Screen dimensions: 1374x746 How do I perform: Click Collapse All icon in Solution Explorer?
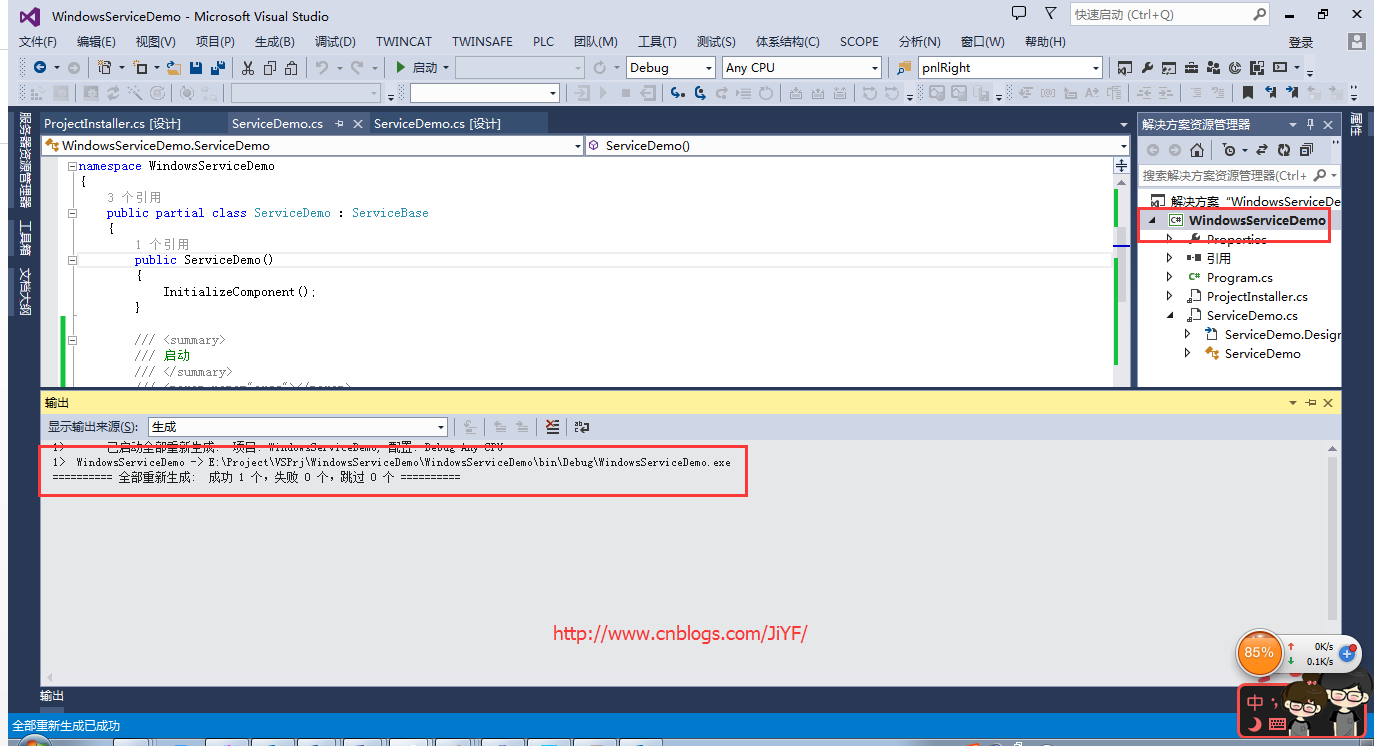(1307, 150)
